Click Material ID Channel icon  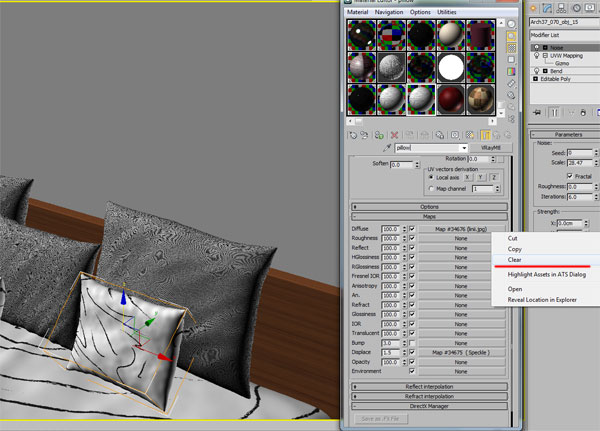455,135
